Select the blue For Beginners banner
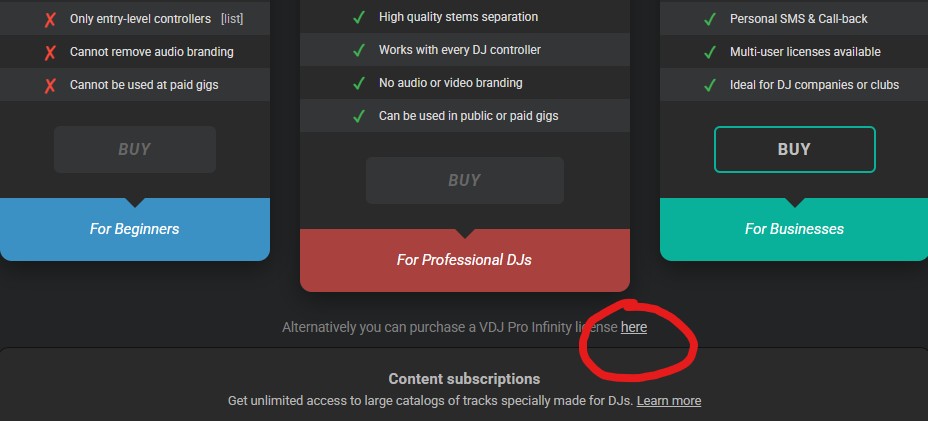Image resolution: width=928 pixels, height=421 pixels. 134,229
